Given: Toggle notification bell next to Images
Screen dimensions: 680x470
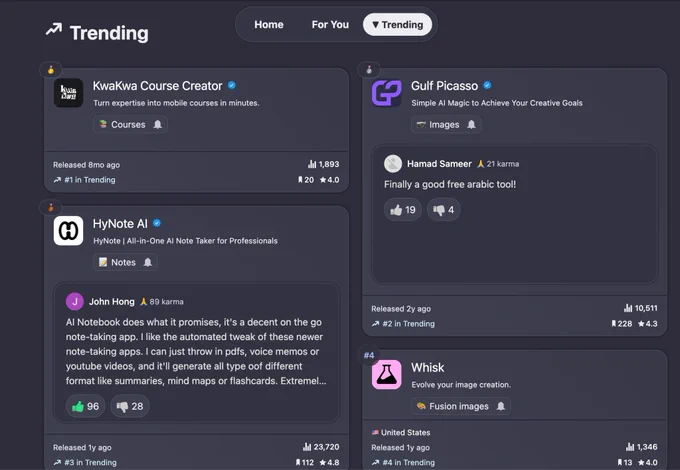Looking at the screenshot, I should coord(471,124).
